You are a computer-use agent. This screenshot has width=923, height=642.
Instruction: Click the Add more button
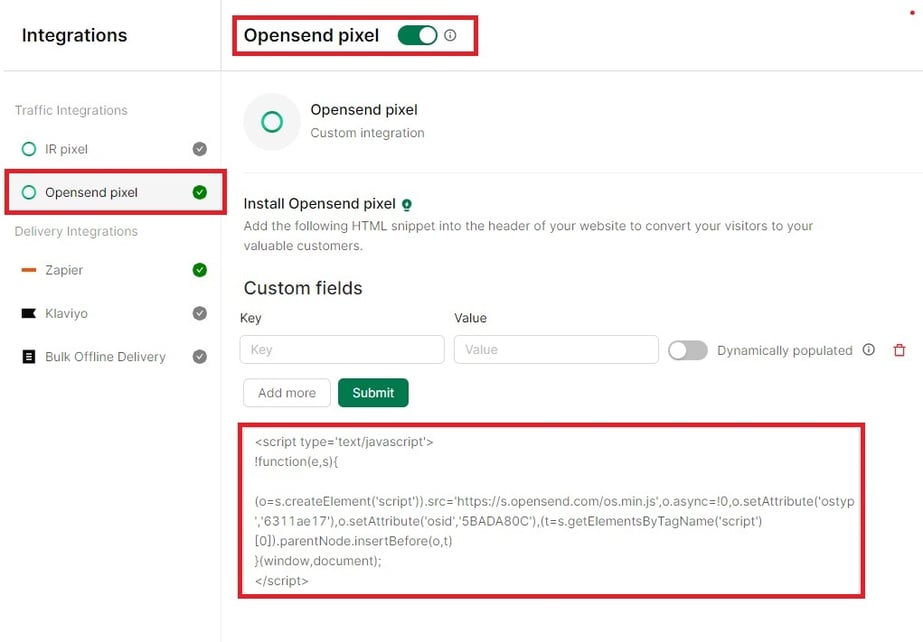(x=286, y=393)
